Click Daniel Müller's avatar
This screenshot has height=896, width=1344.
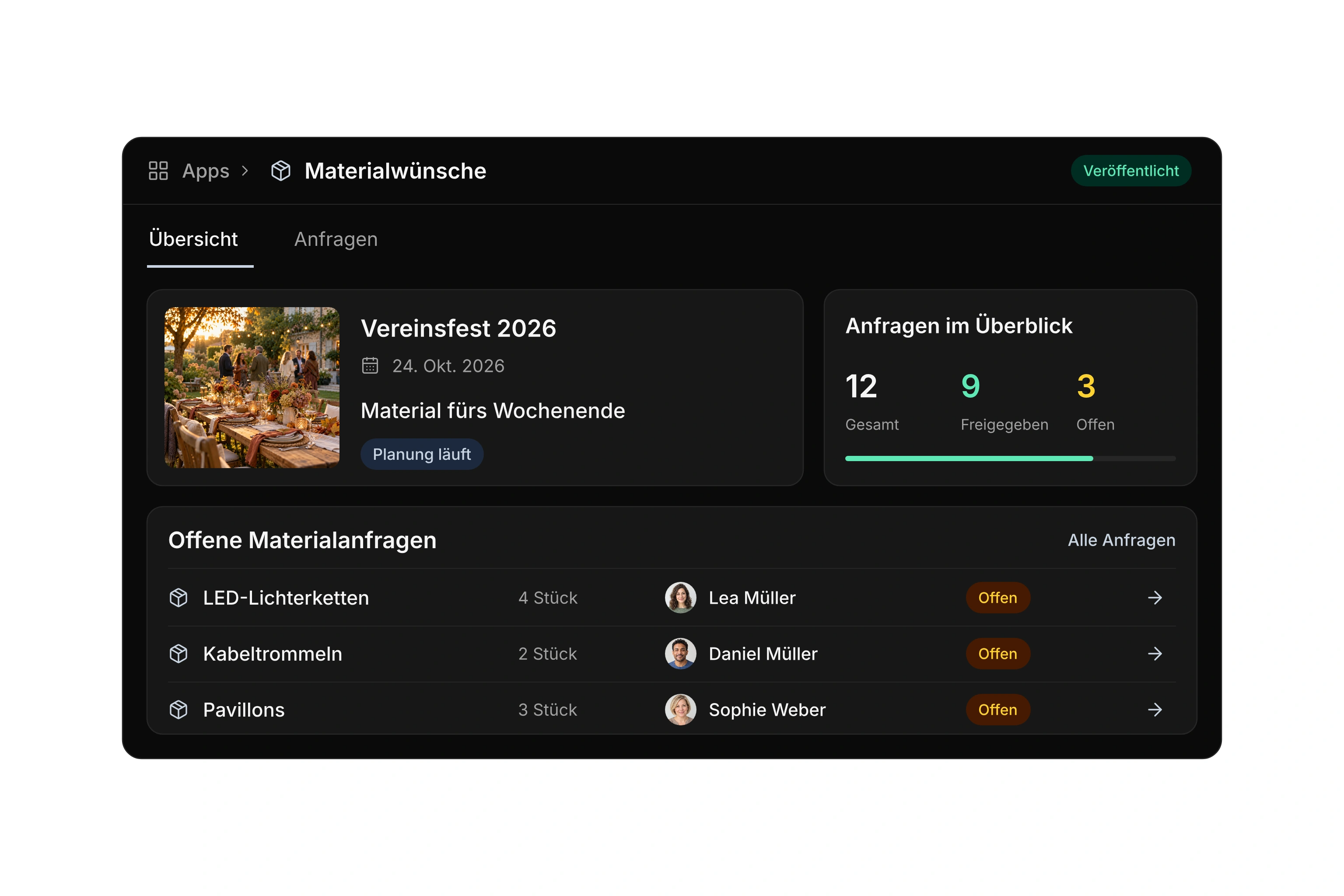681,654
